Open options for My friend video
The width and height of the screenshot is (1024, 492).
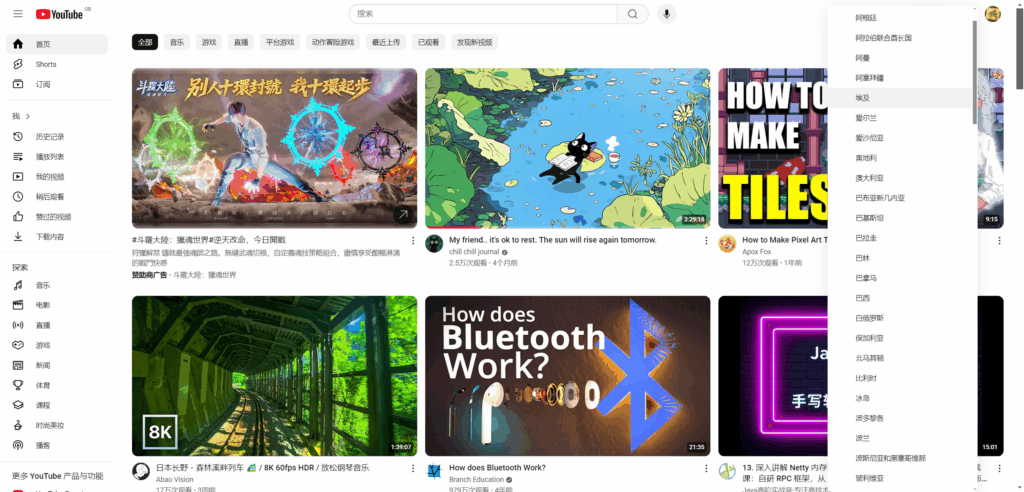[x=706, y=240]
